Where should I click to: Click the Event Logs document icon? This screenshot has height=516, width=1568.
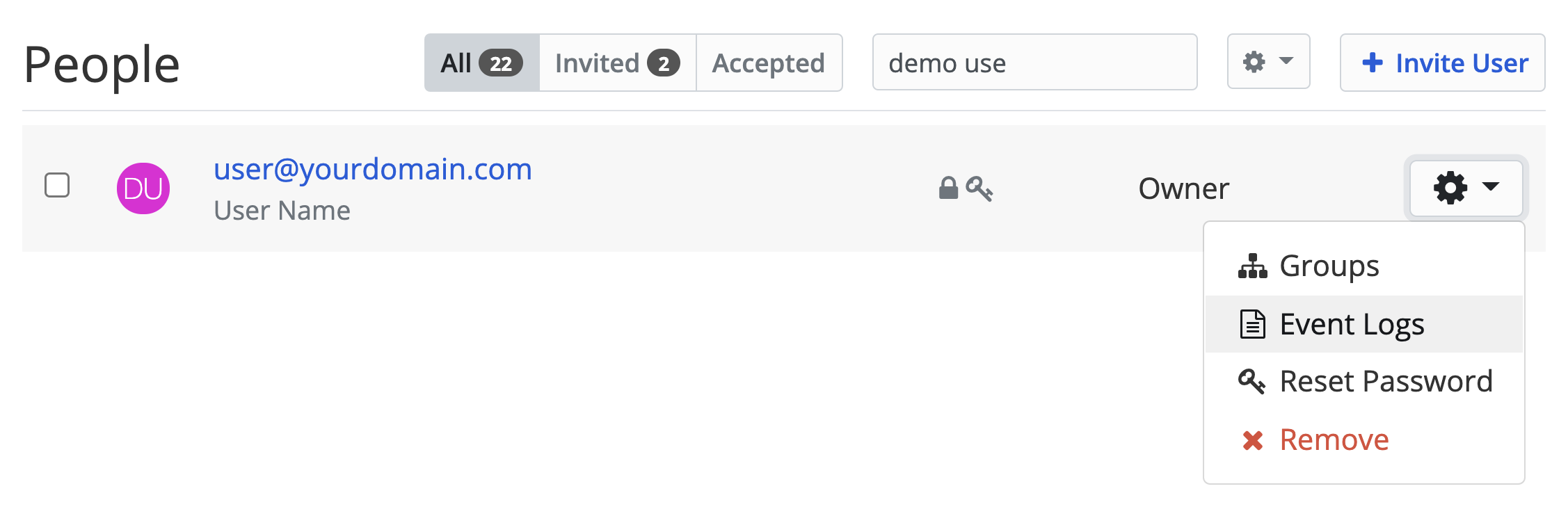tap(1253, 324)
